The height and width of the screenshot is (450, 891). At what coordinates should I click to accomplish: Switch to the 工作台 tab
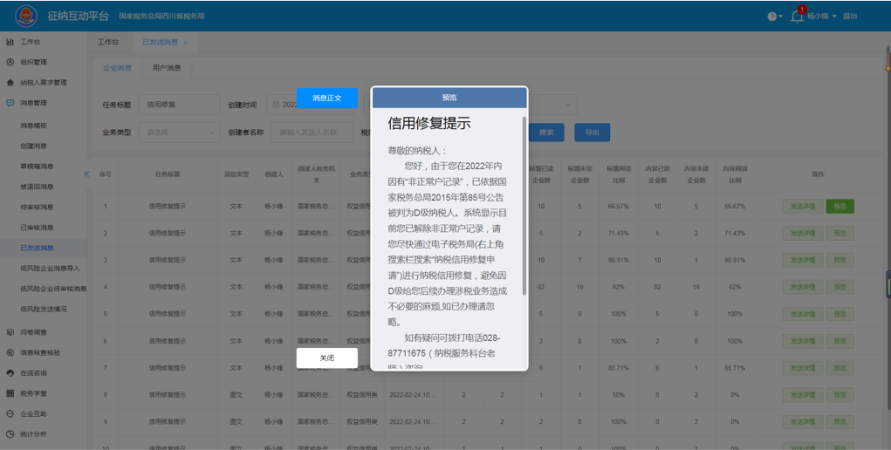108,42
